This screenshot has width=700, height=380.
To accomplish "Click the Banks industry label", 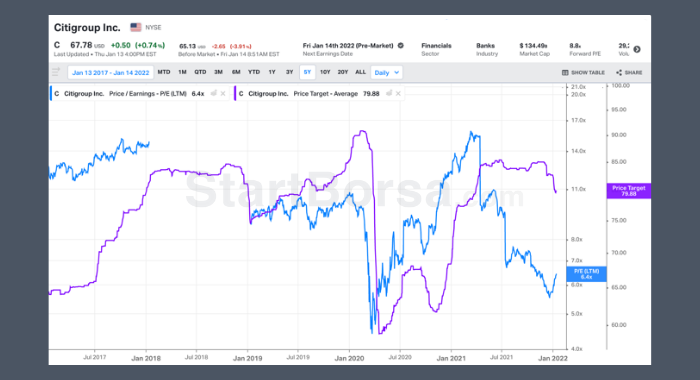I will (x=485, y=46).
